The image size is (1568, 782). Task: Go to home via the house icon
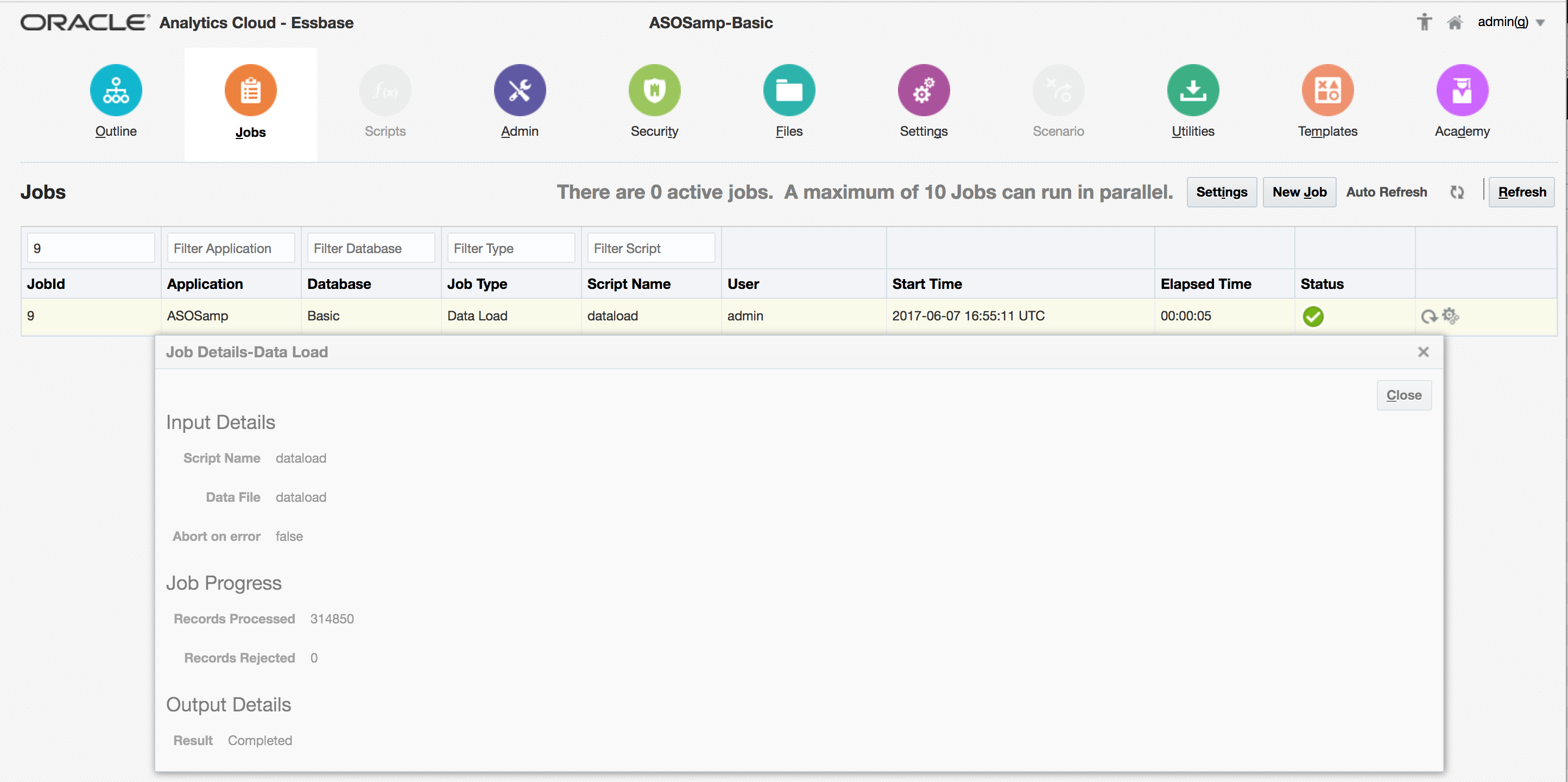point(1455,22)
